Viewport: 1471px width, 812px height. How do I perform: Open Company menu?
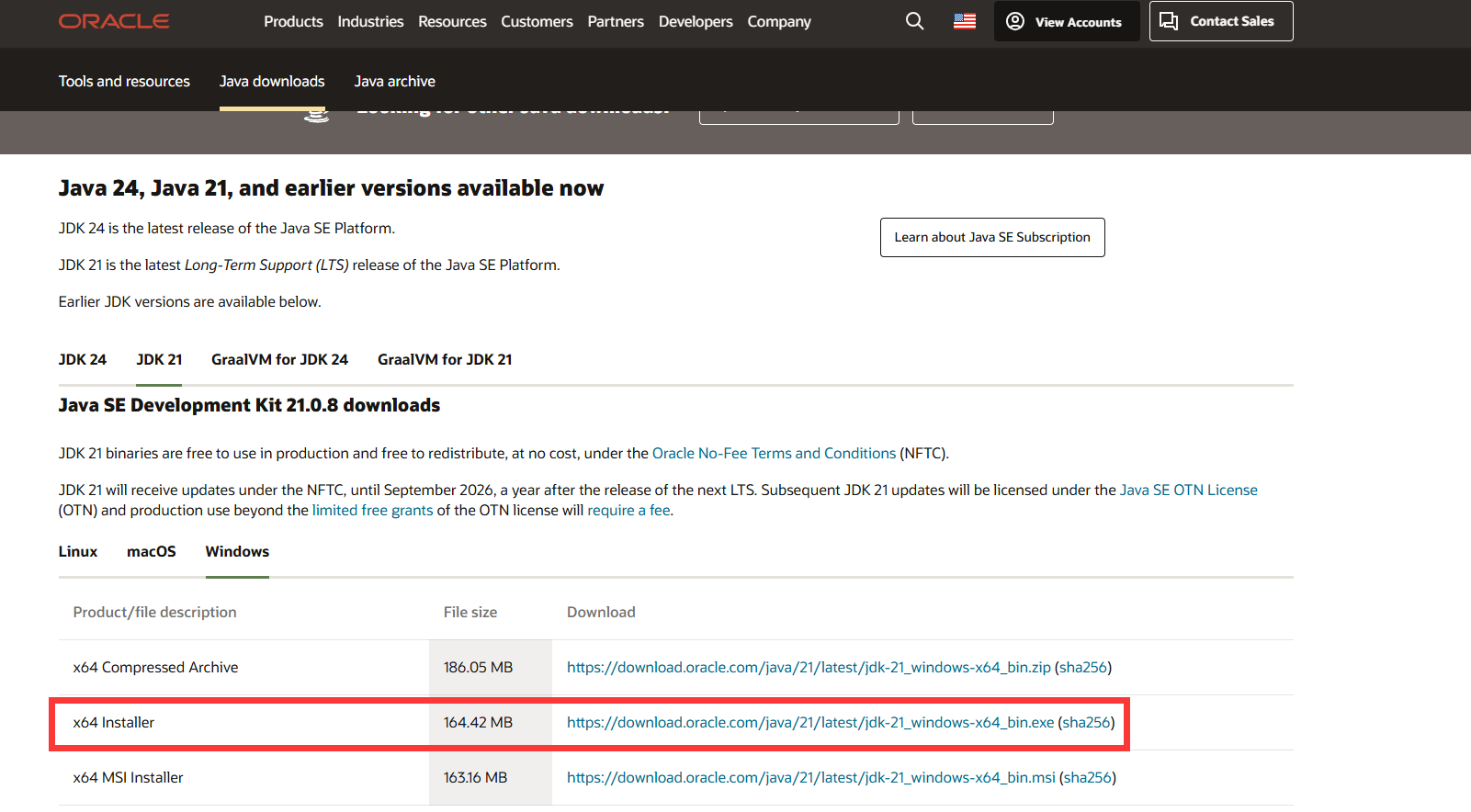point(779,21)
